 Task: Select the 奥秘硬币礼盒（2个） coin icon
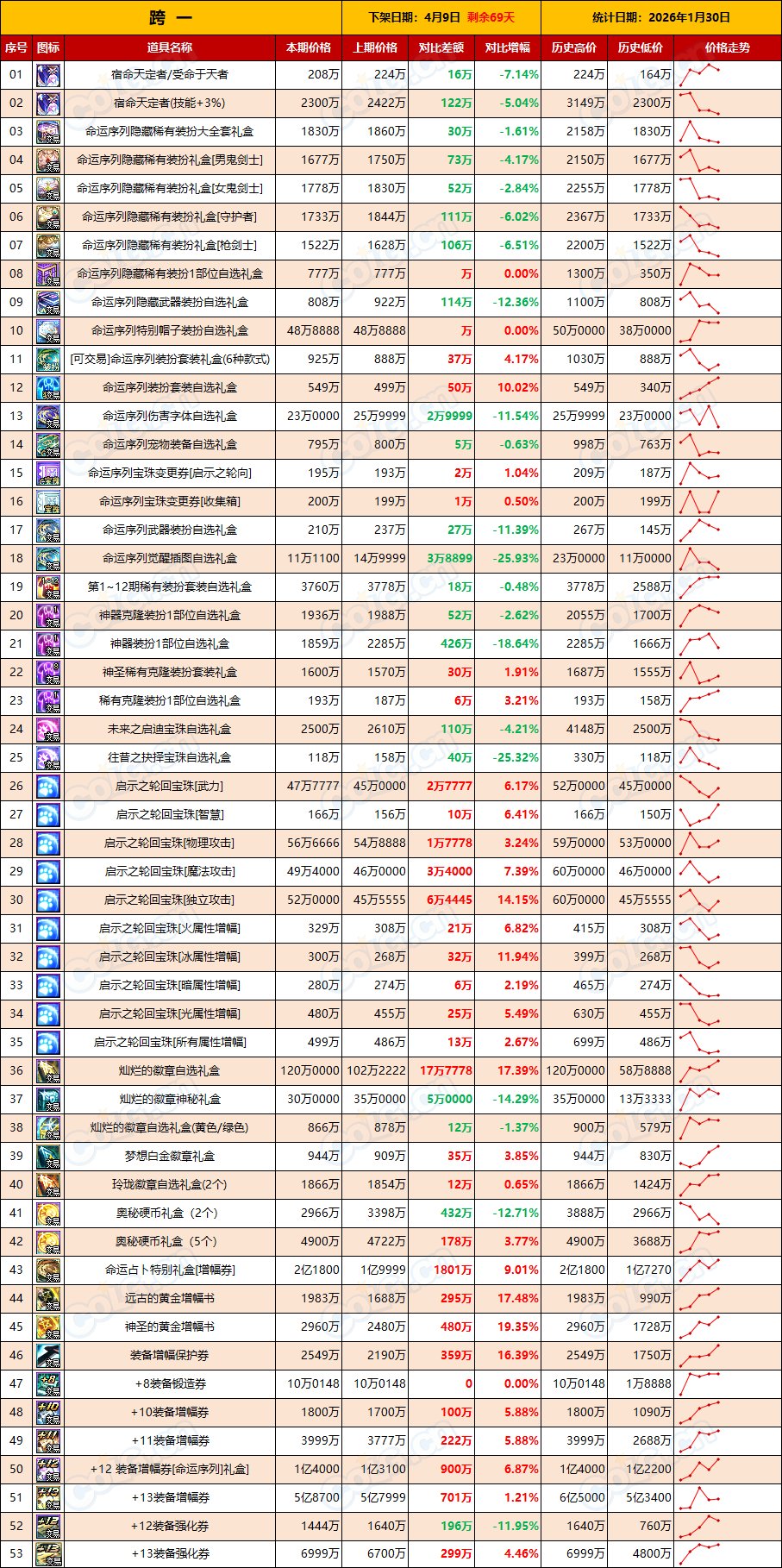tap(48, 1214)
